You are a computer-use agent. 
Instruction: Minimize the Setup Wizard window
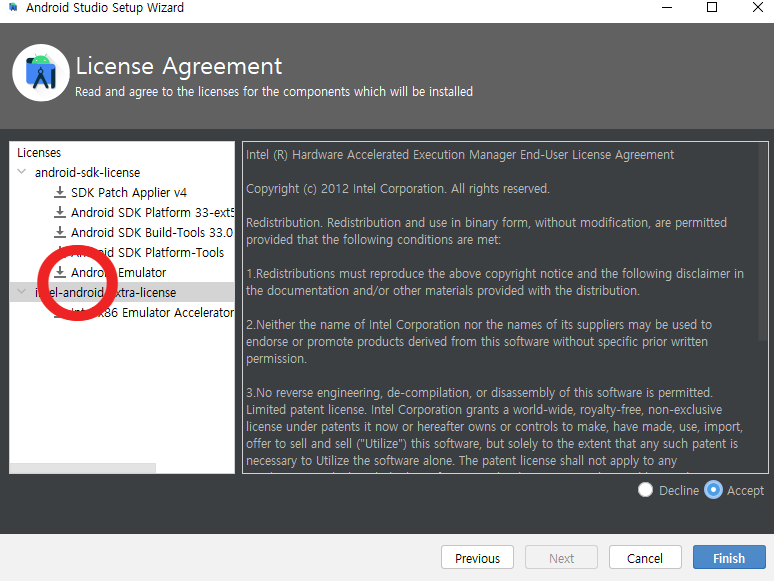(667, 7)
